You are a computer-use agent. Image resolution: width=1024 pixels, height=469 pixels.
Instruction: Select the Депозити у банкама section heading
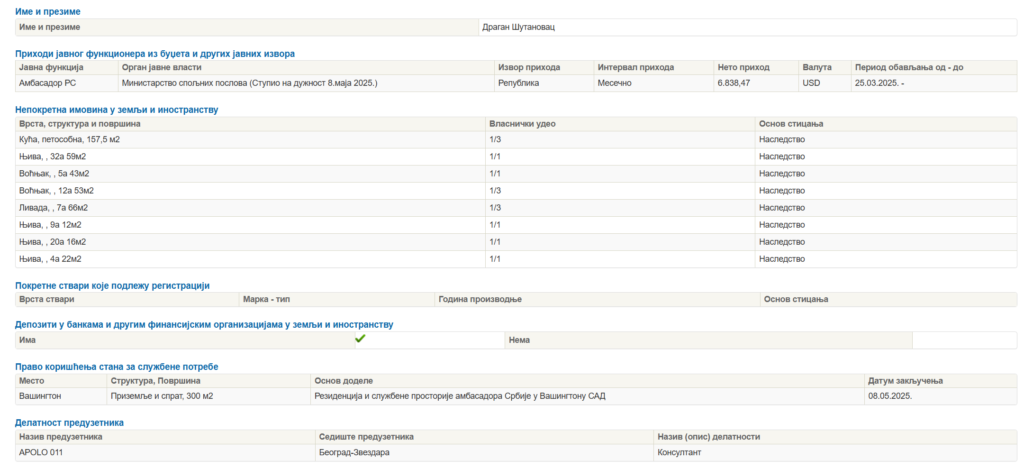pos(204,324)
